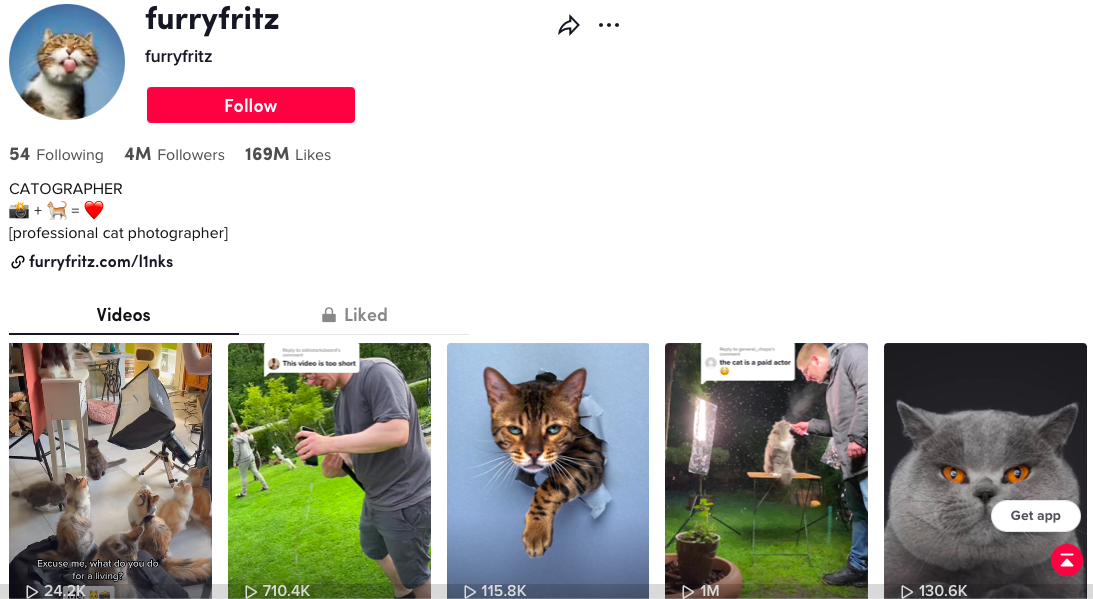View the 4M Followers list
Viewport: 1093px width, 599px height.
[x=174, y=155]
